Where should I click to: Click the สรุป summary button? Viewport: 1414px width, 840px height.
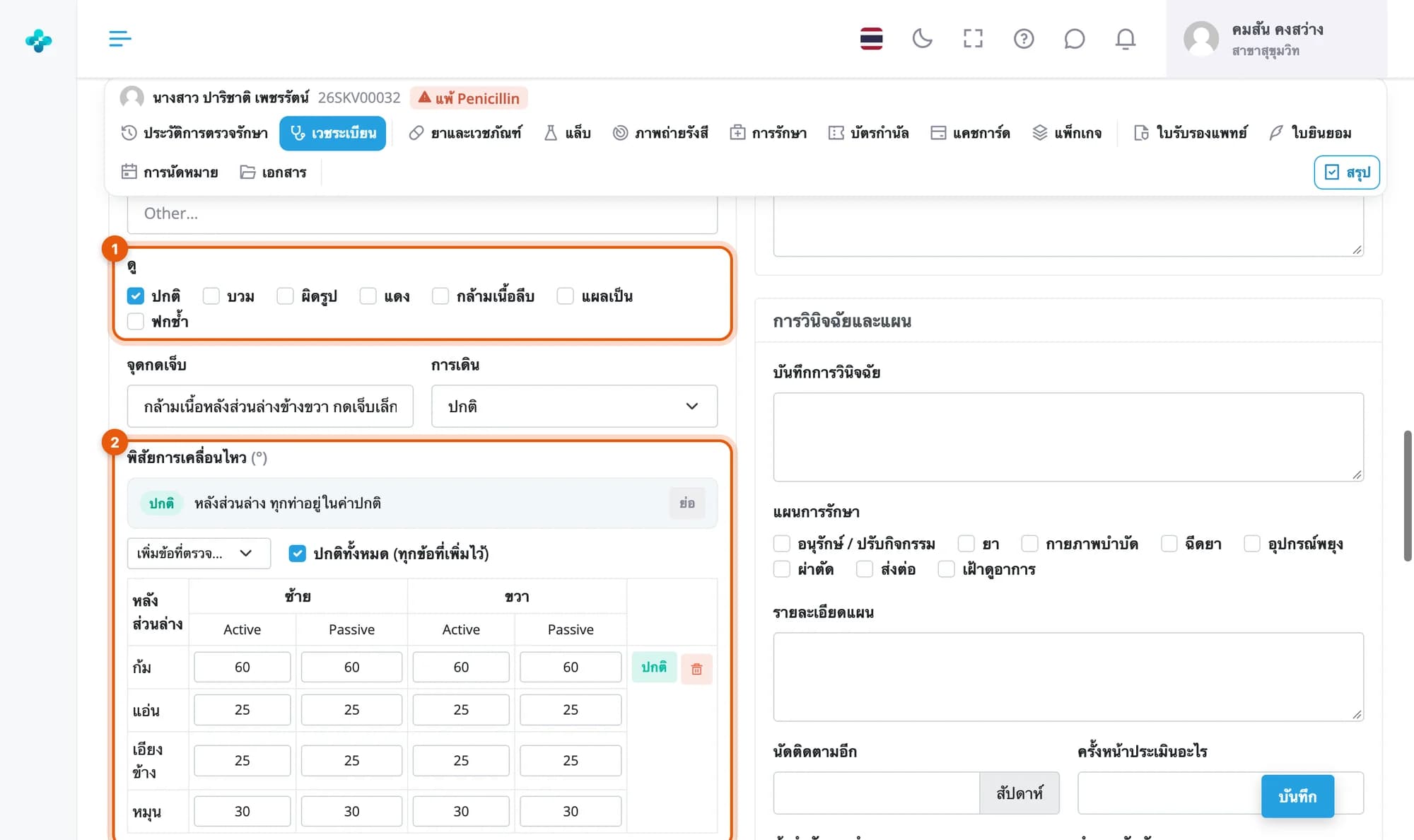(1347, 172)
